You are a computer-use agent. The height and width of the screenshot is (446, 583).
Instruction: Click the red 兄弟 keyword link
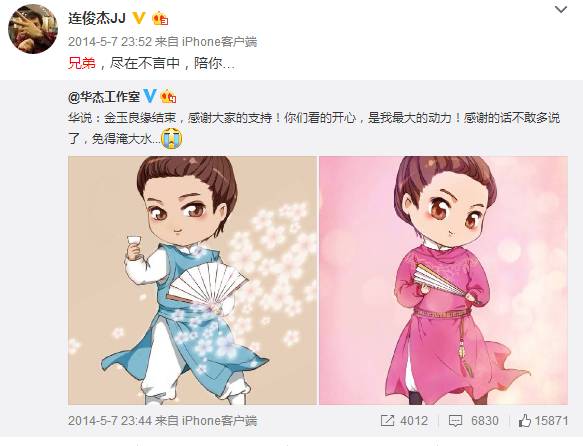(82, 63)
